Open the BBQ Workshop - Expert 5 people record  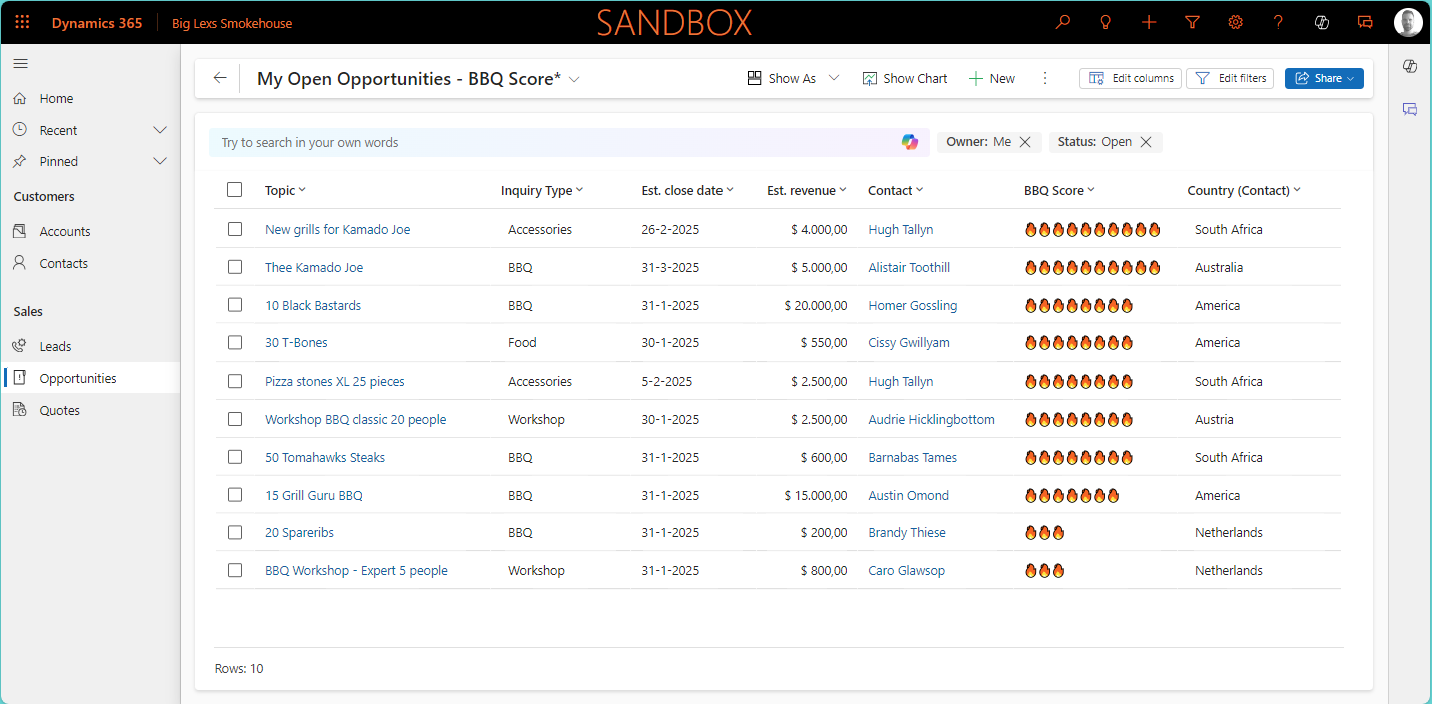pyautogui.click(x=356, y=570)
